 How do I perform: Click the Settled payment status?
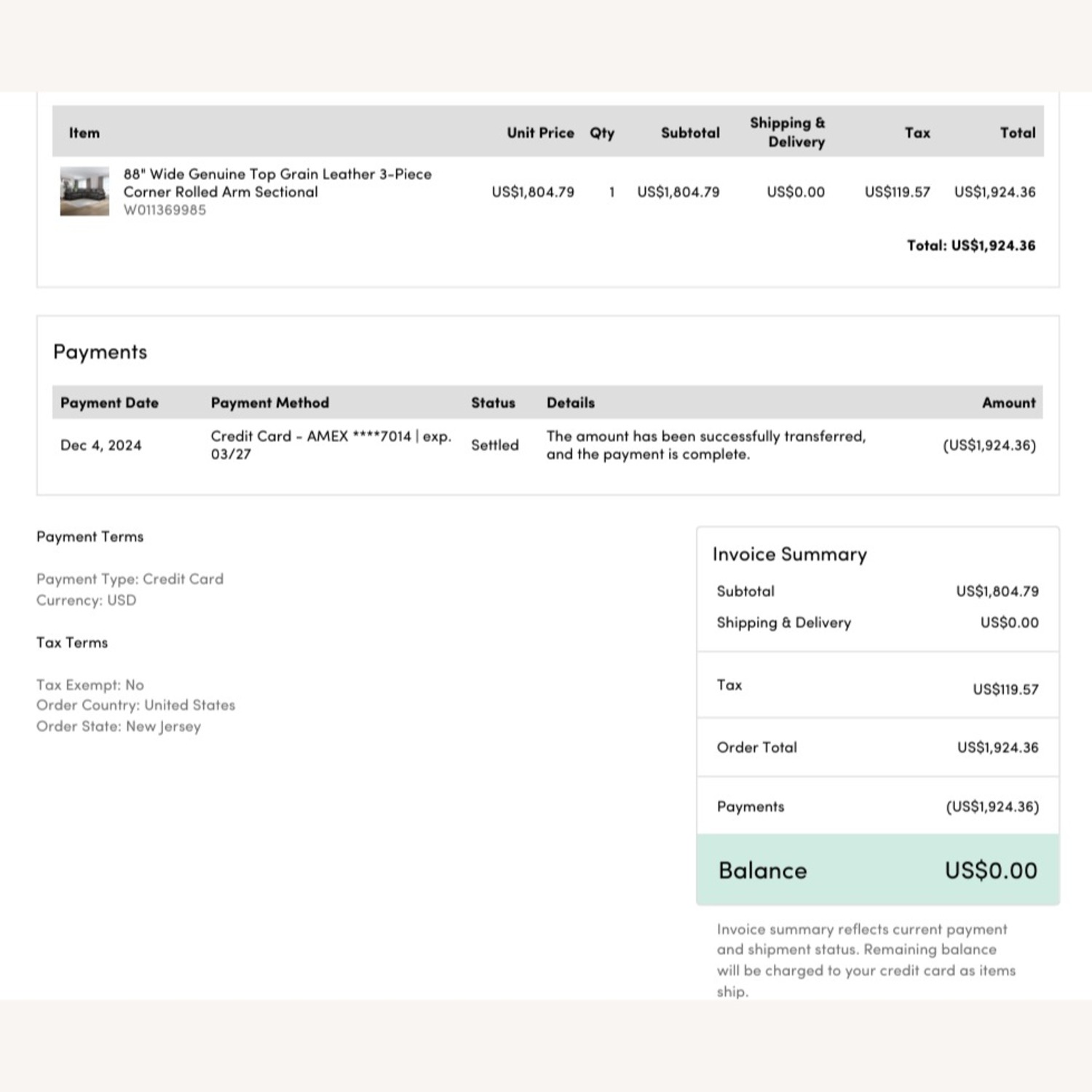[x=494, y=446]
